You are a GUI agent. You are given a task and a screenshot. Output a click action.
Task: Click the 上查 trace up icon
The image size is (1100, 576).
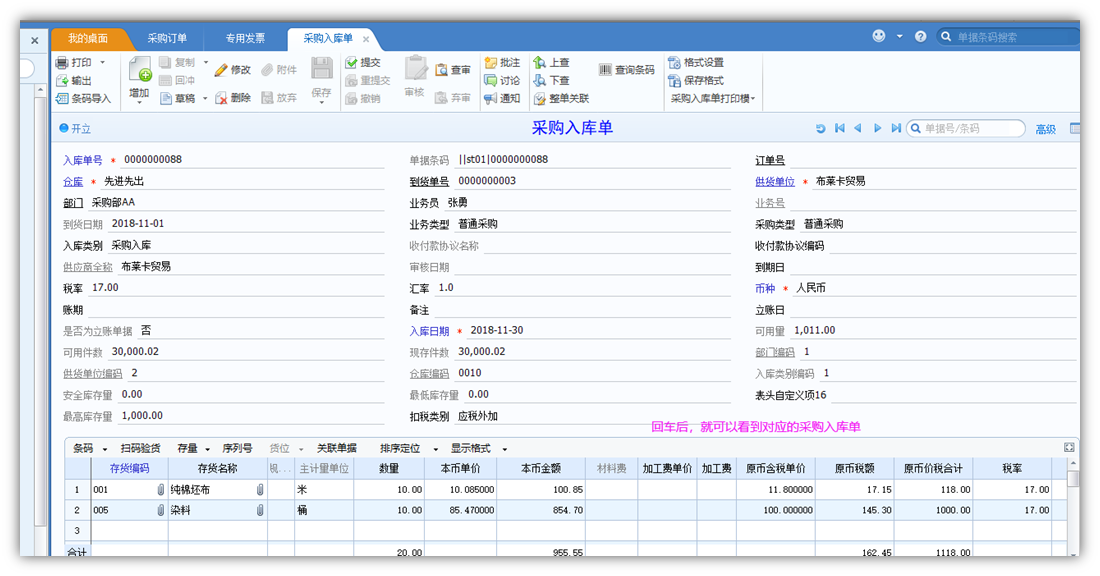(539, 62)
